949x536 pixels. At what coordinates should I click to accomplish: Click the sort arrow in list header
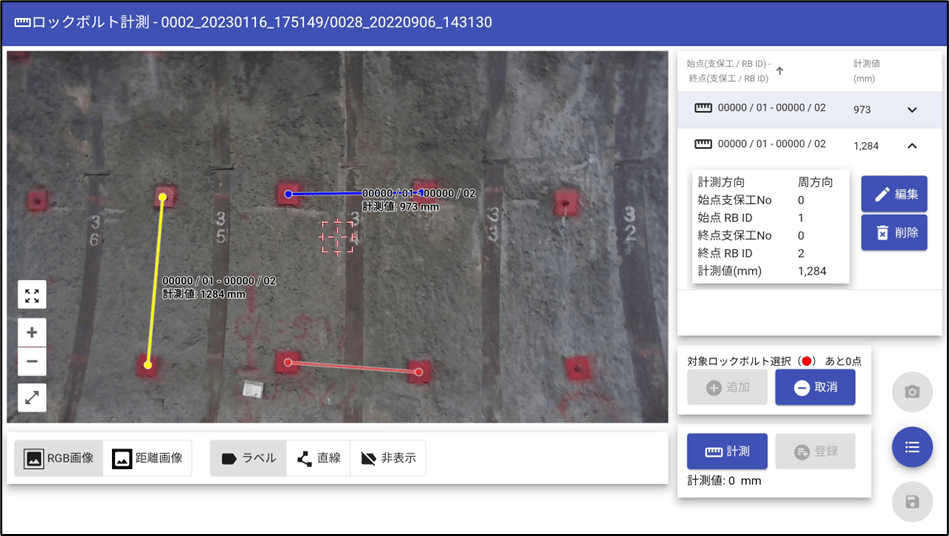pos(780,71)
